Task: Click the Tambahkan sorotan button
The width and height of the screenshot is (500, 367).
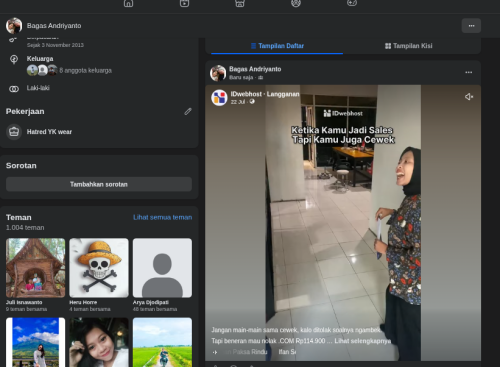Action: point(99,184)
